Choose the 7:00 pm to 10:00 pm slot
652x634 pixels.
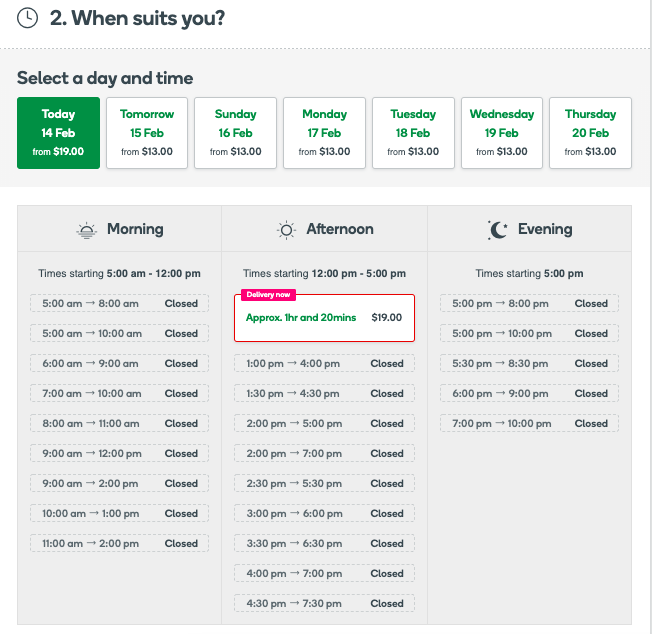(529, 423)
